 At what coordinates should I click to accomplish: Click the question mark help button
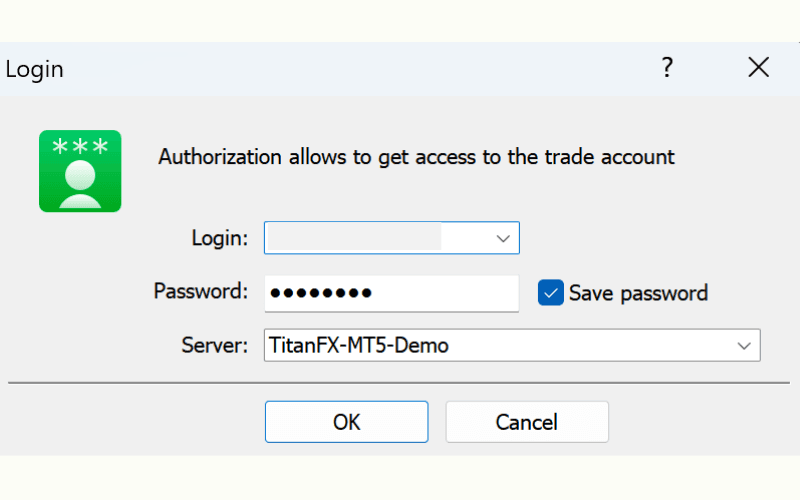(667, 68)
